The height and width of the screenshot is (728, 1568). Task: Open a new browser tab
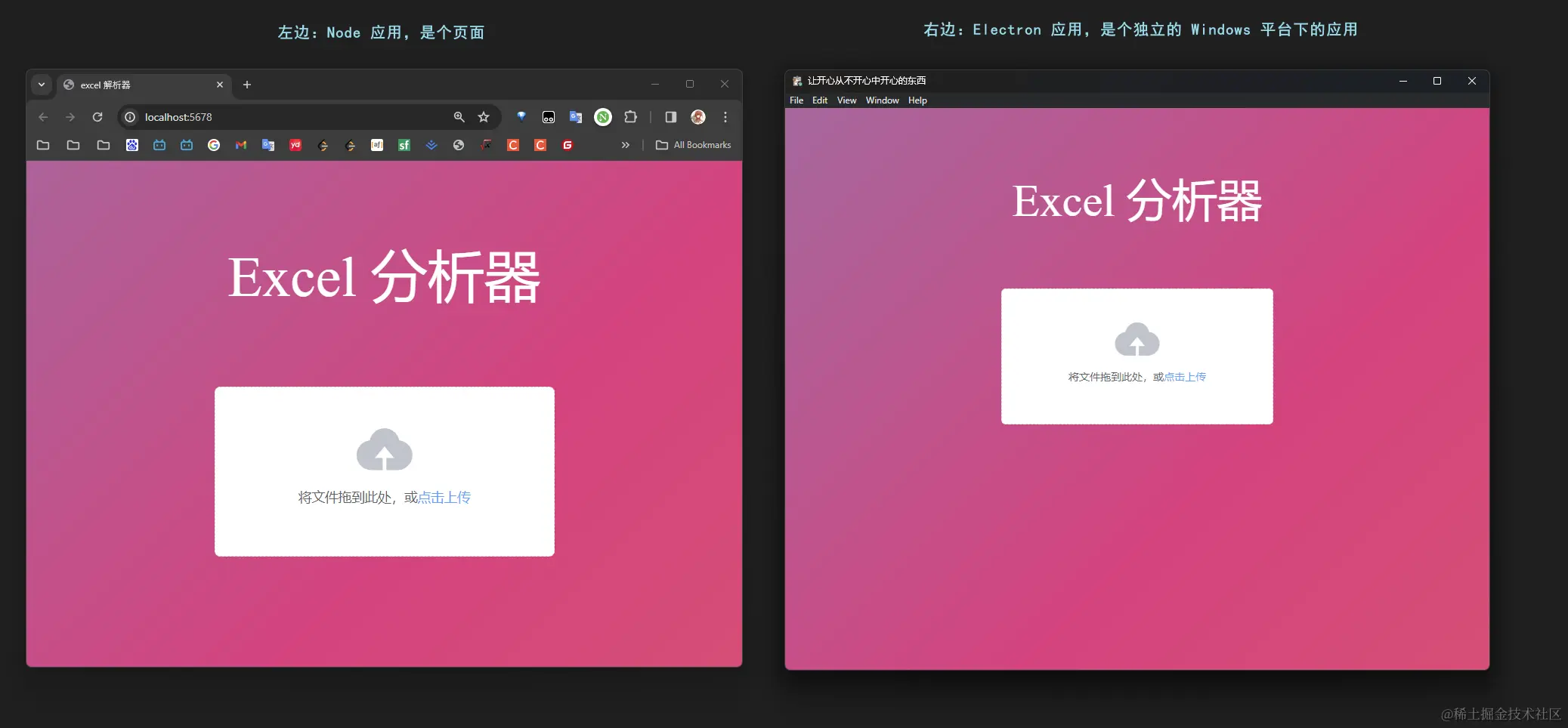[x=247, y=85]
